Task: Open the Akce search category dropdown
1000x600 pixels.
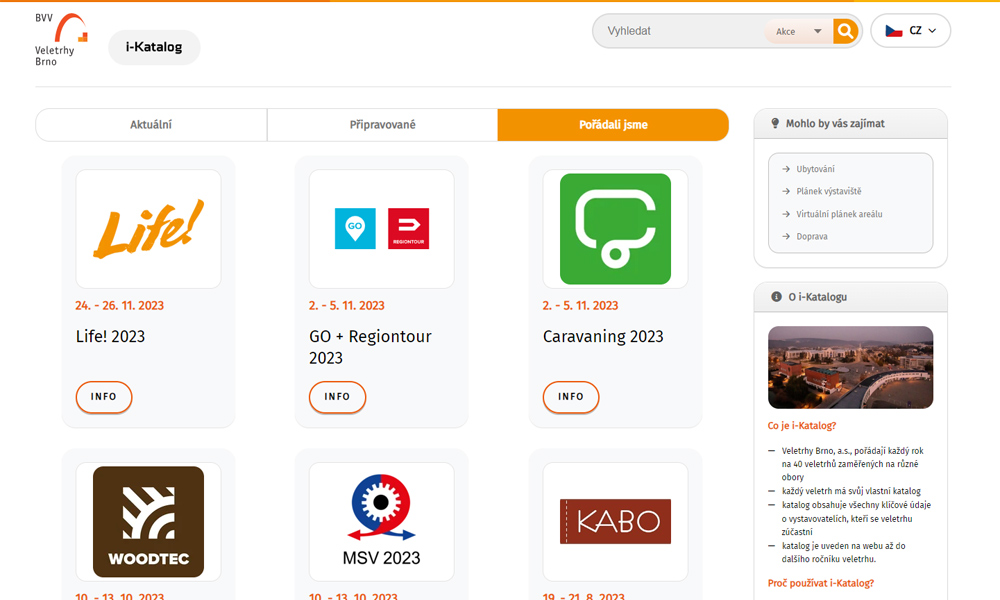Action: [x=798, y=31]
